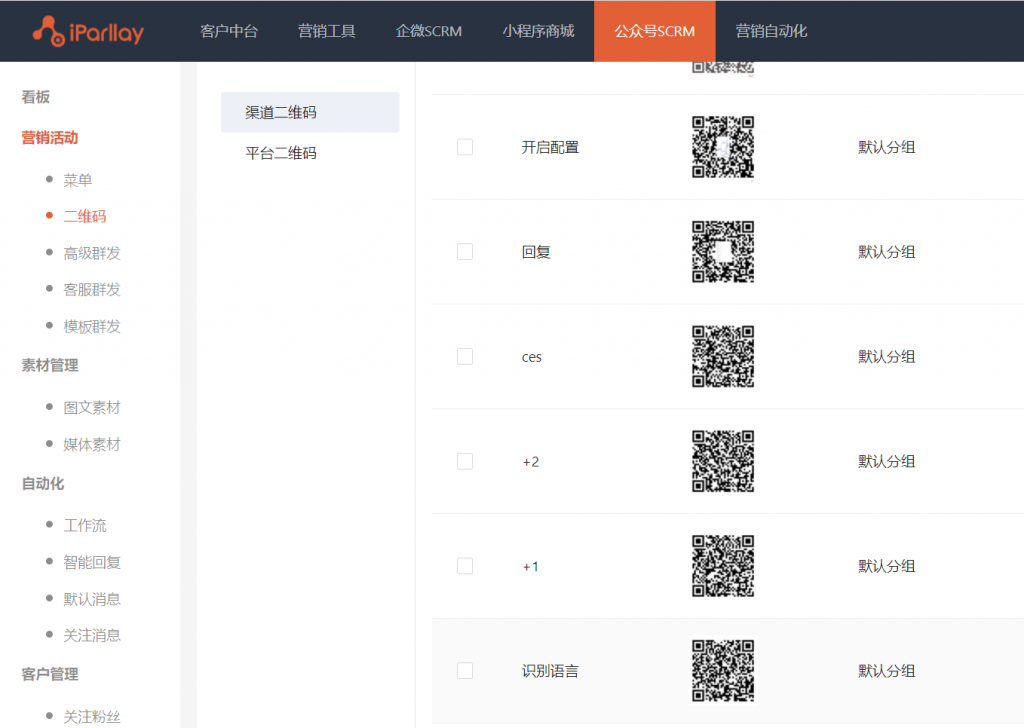1024x728 pixels.
Task: Click 默认分组 in the ces row
Action: tap(886, 357)
